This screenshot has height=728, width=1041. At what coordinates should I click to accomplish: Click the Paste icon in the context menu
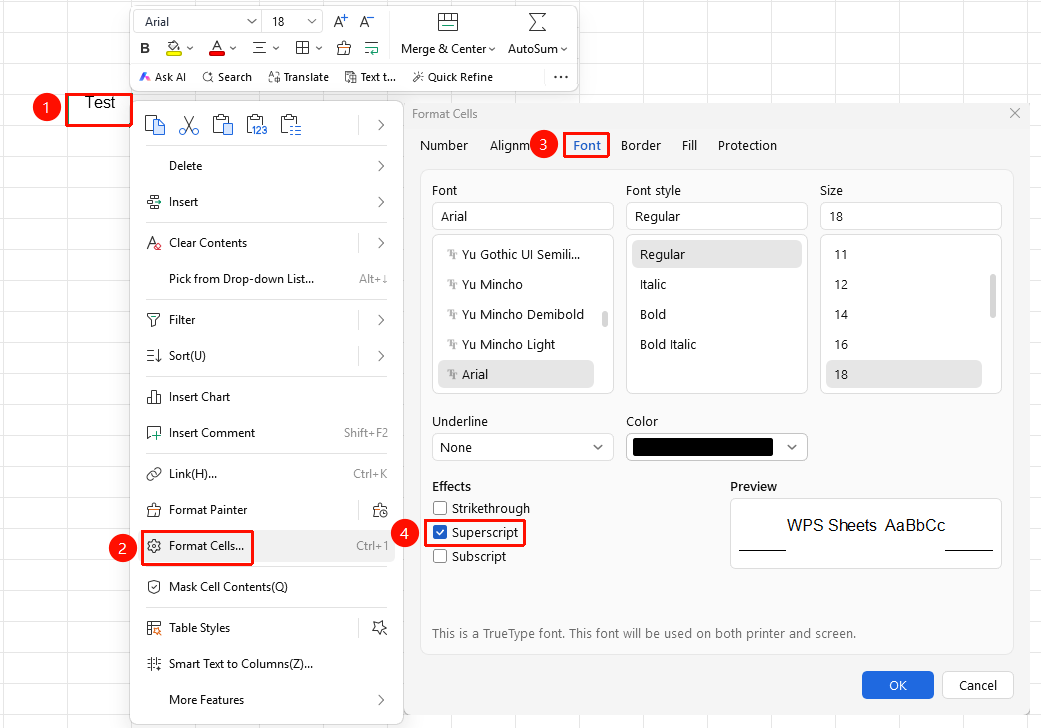coord(222,125)
